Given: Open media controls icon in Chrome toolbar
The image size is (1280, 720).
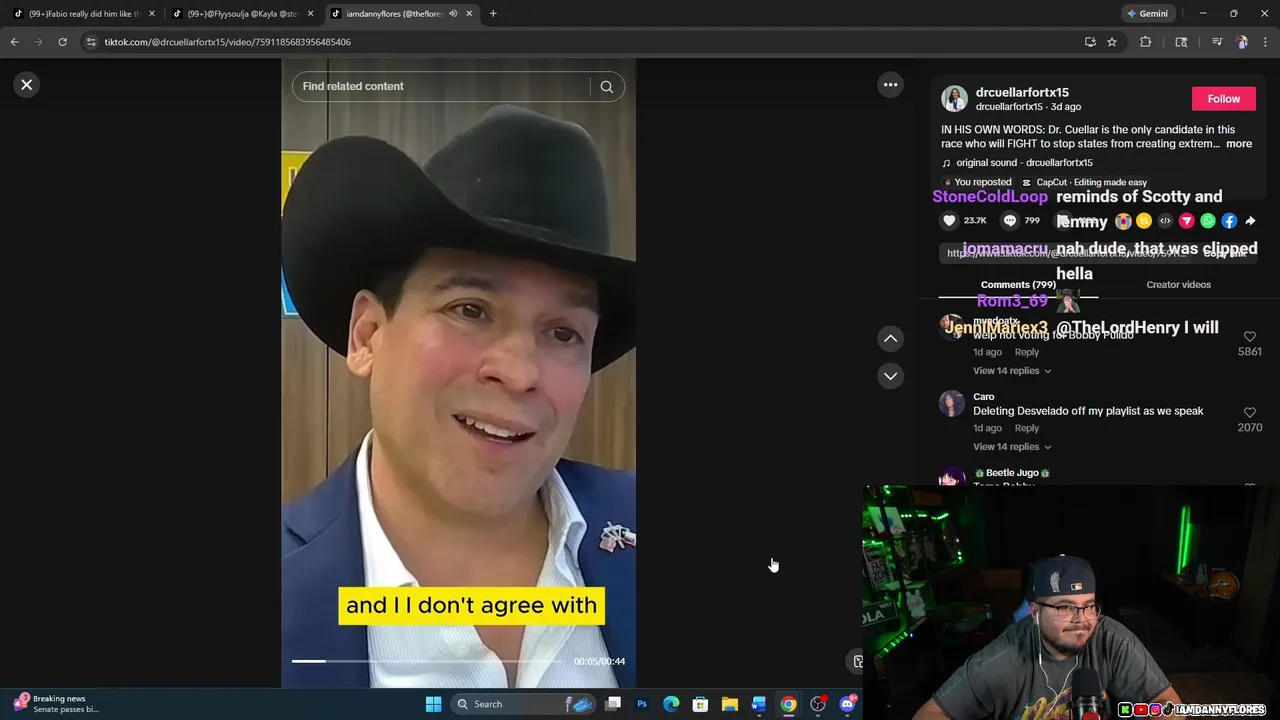Looking at the screenshot, I should 1216,42.
